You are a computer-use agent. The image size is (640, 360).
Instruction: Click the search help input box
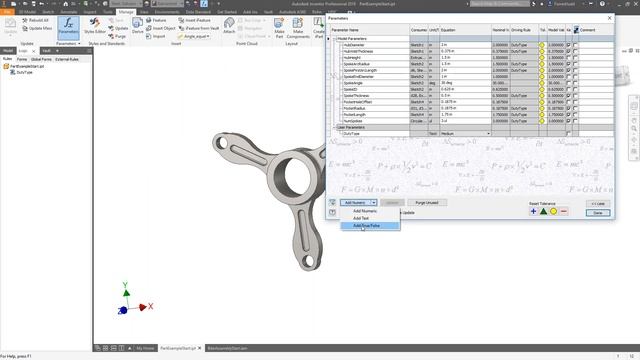tap(500, 4)
